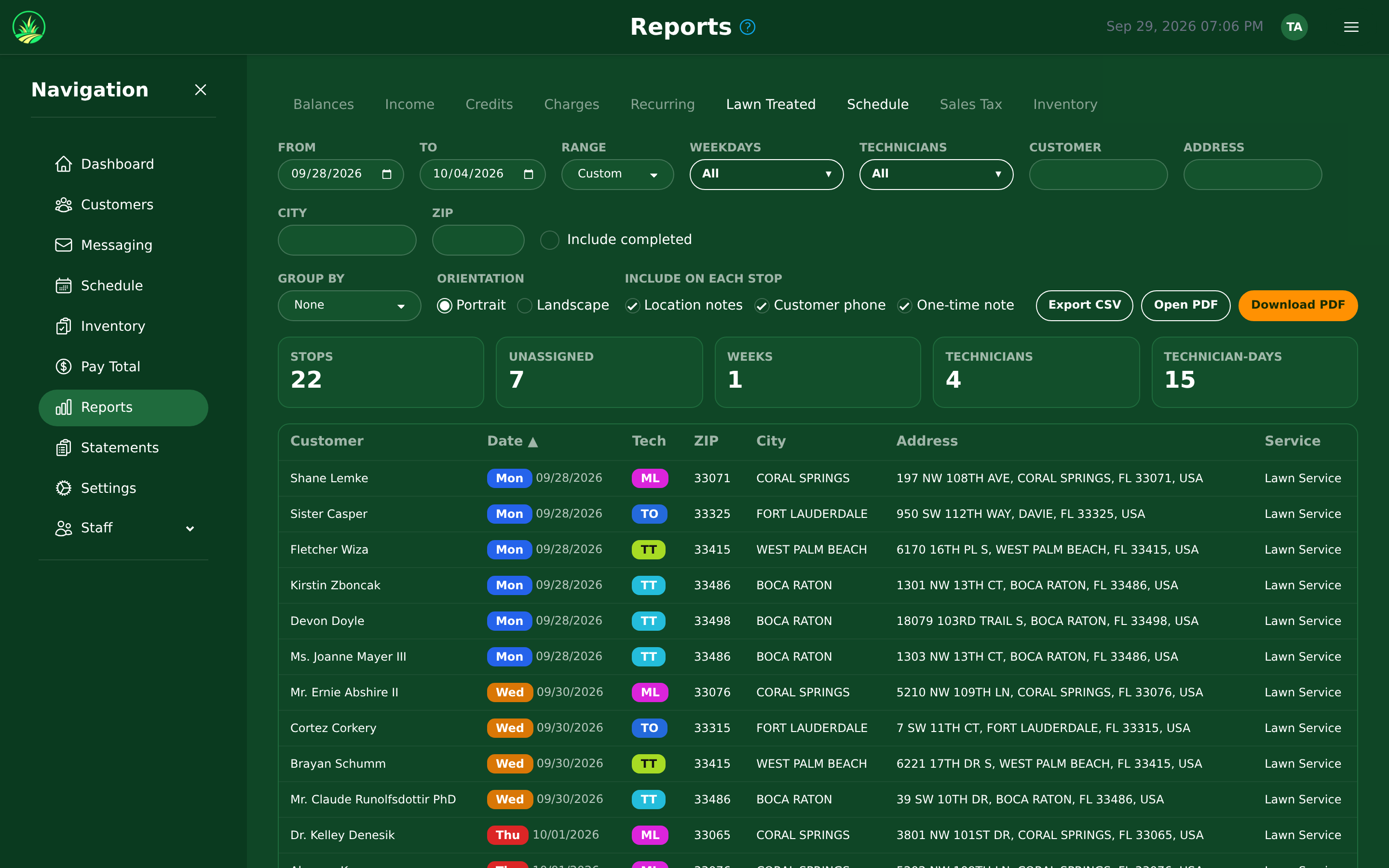Open Dashboard from the navigation

pyautogui.click(x=123, y=164)
